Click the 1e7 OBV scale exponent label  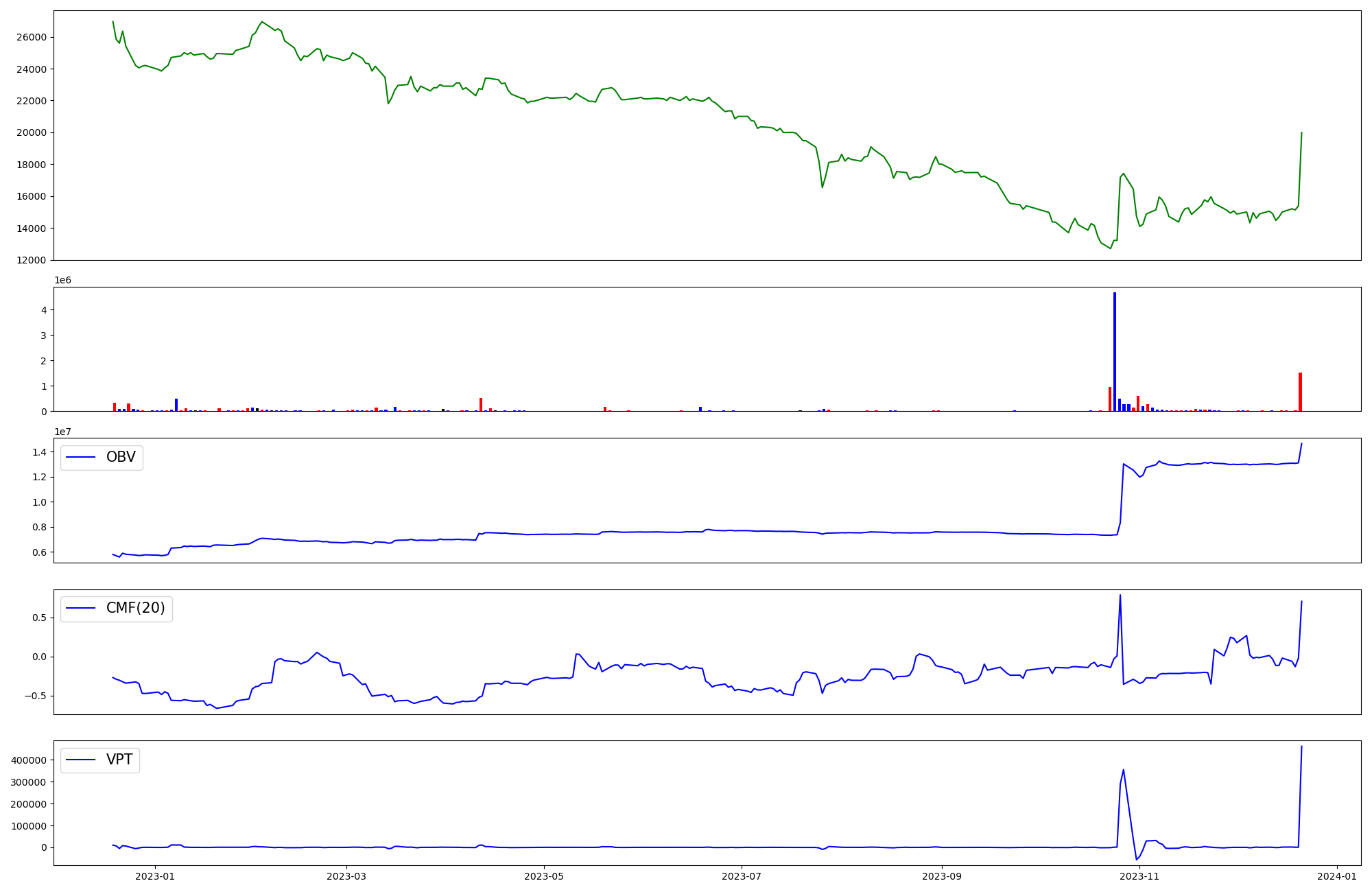click(62, 432)
